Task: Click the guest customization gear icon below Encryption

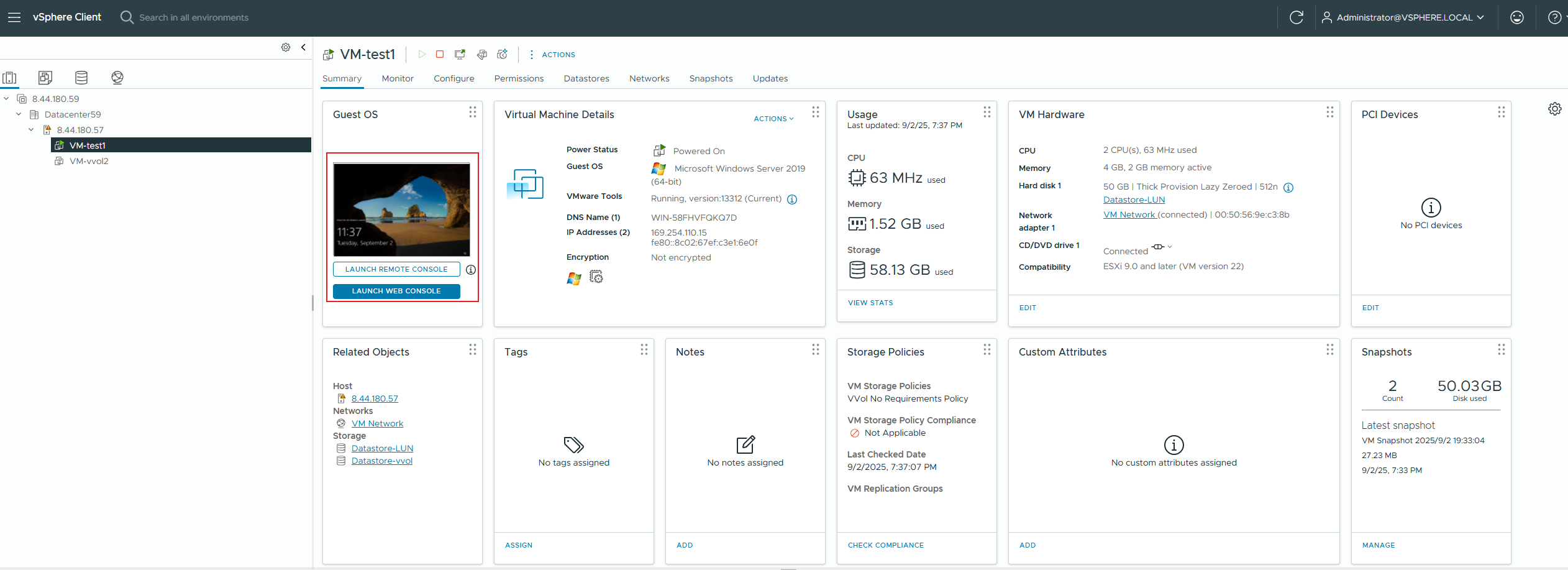Action: coord(596,277)
